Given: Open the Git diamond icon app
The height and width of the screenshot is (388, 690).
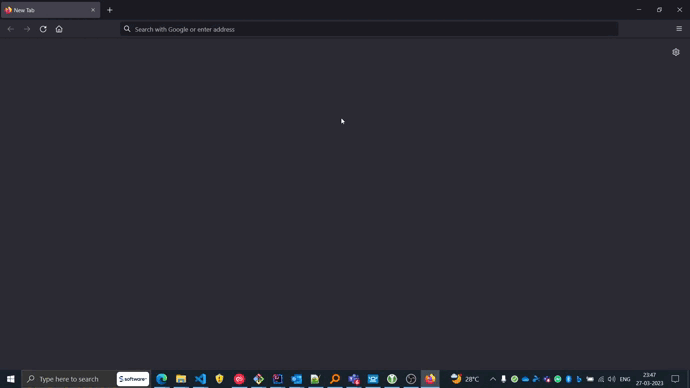Looking at the screenshot, I should (258, 379).
